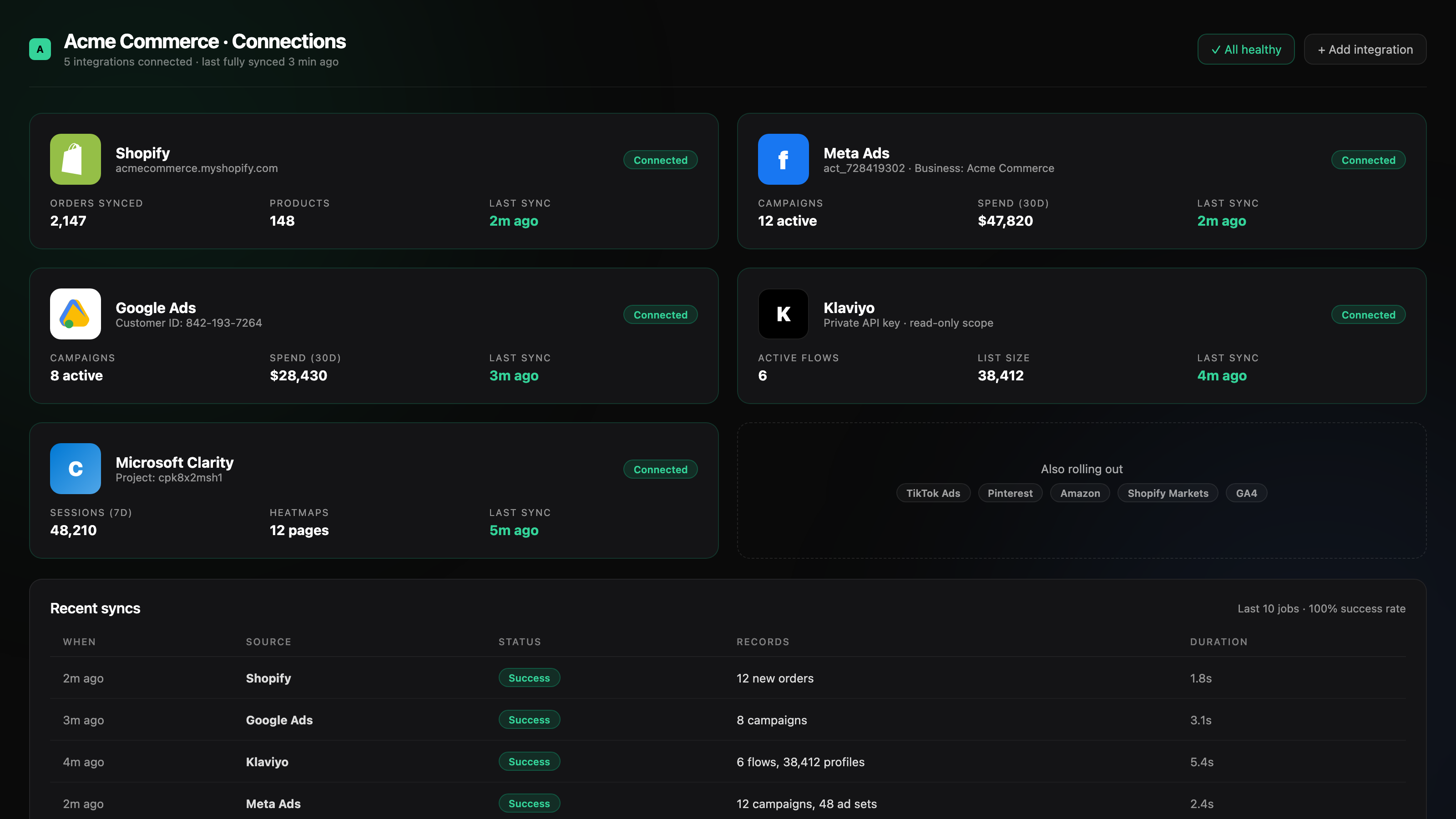Click the STATUS column header

pyautogui.click(x=520, y=642)
